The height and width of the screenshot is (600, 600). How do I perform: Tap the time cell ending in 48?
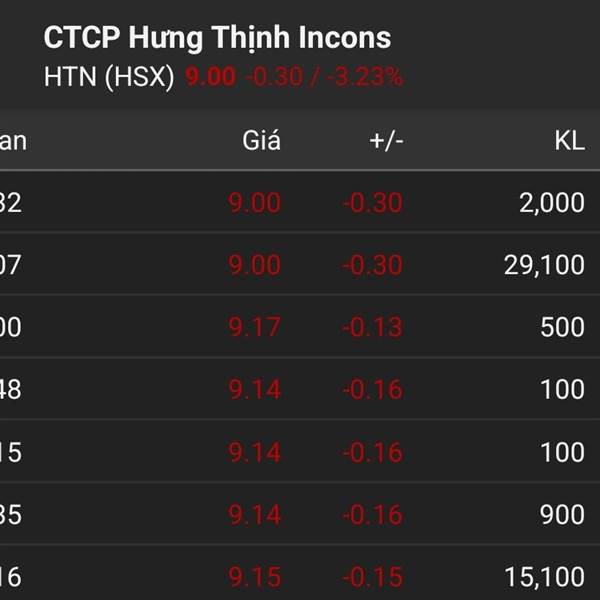coord(11,389)
